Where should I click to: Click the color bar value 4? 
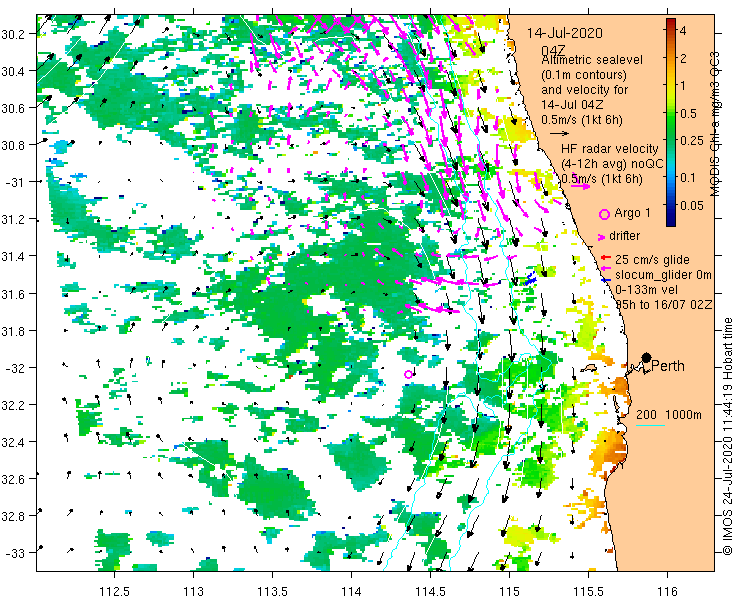[x=683, y=31]
